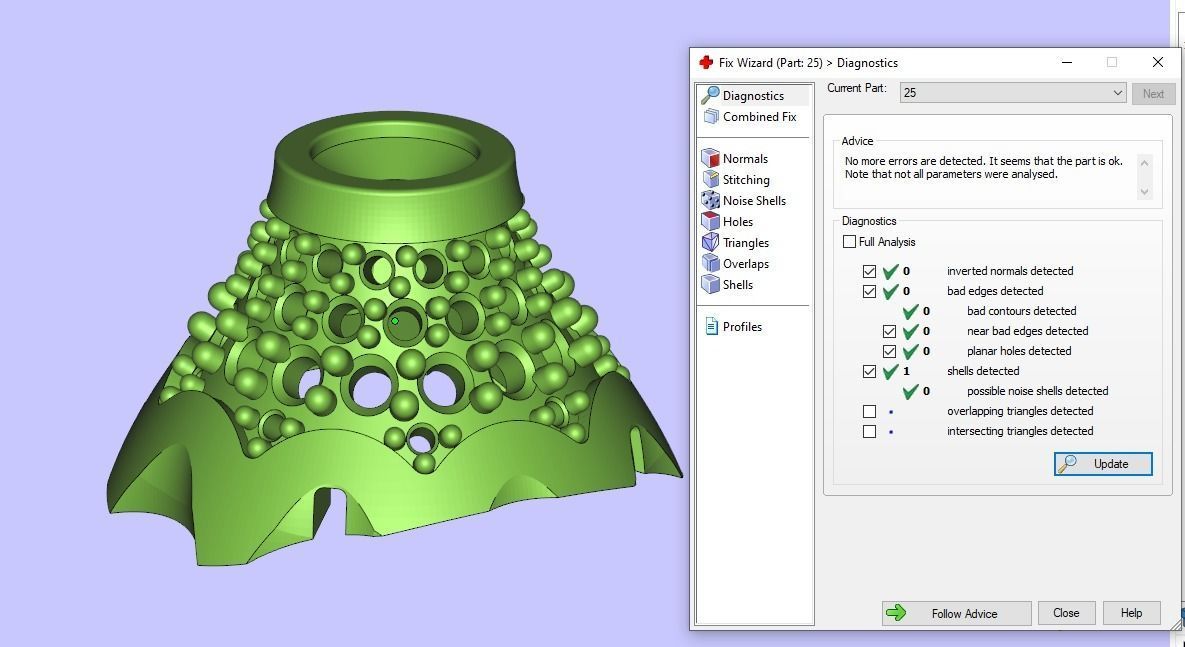This screenshot has height=647, width=1185.
Task: Toggle planar holes detected checkbox
Action: (x=889, y=351)
